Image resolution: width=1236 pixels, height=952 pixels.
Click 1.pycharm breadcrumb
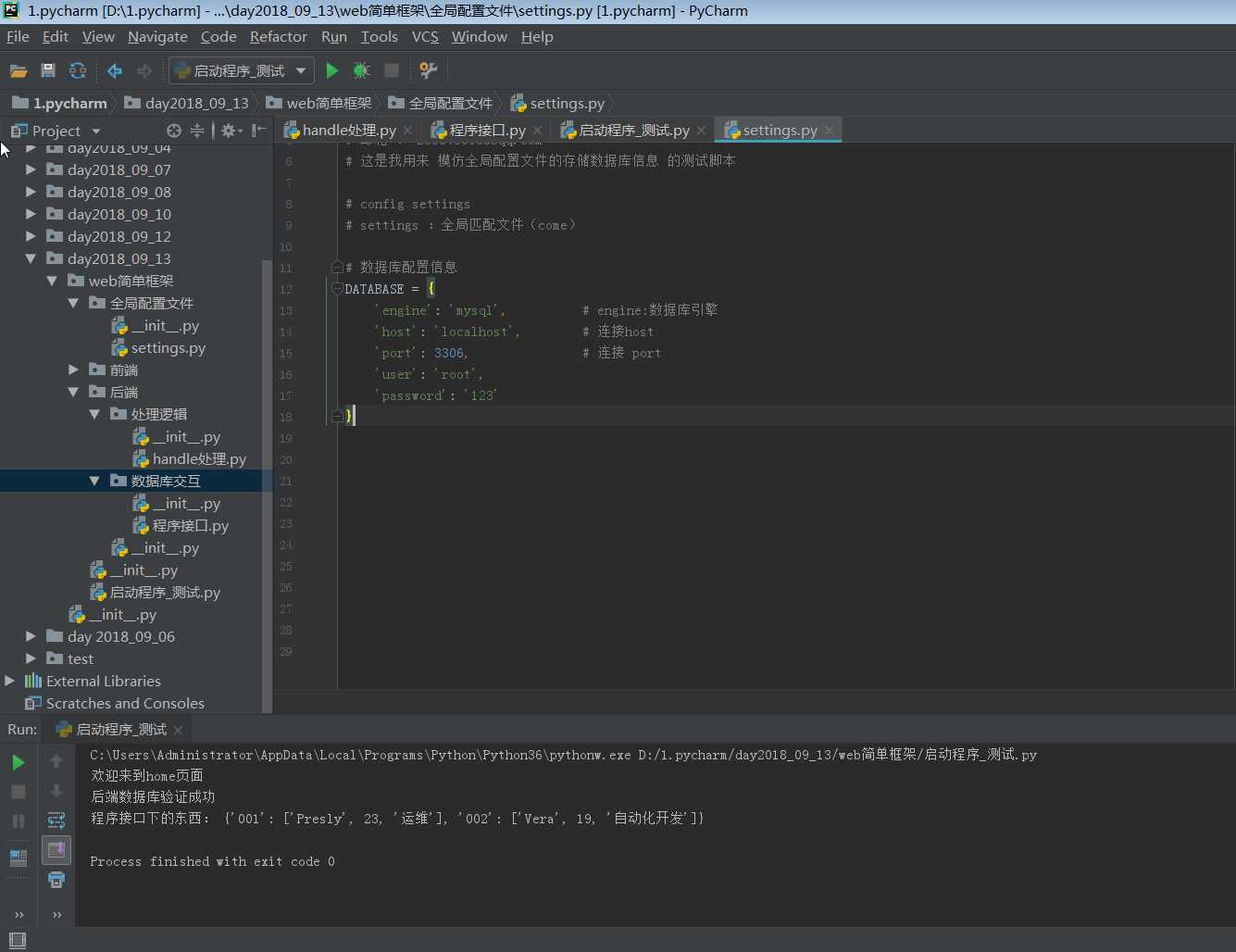(60, 103)
